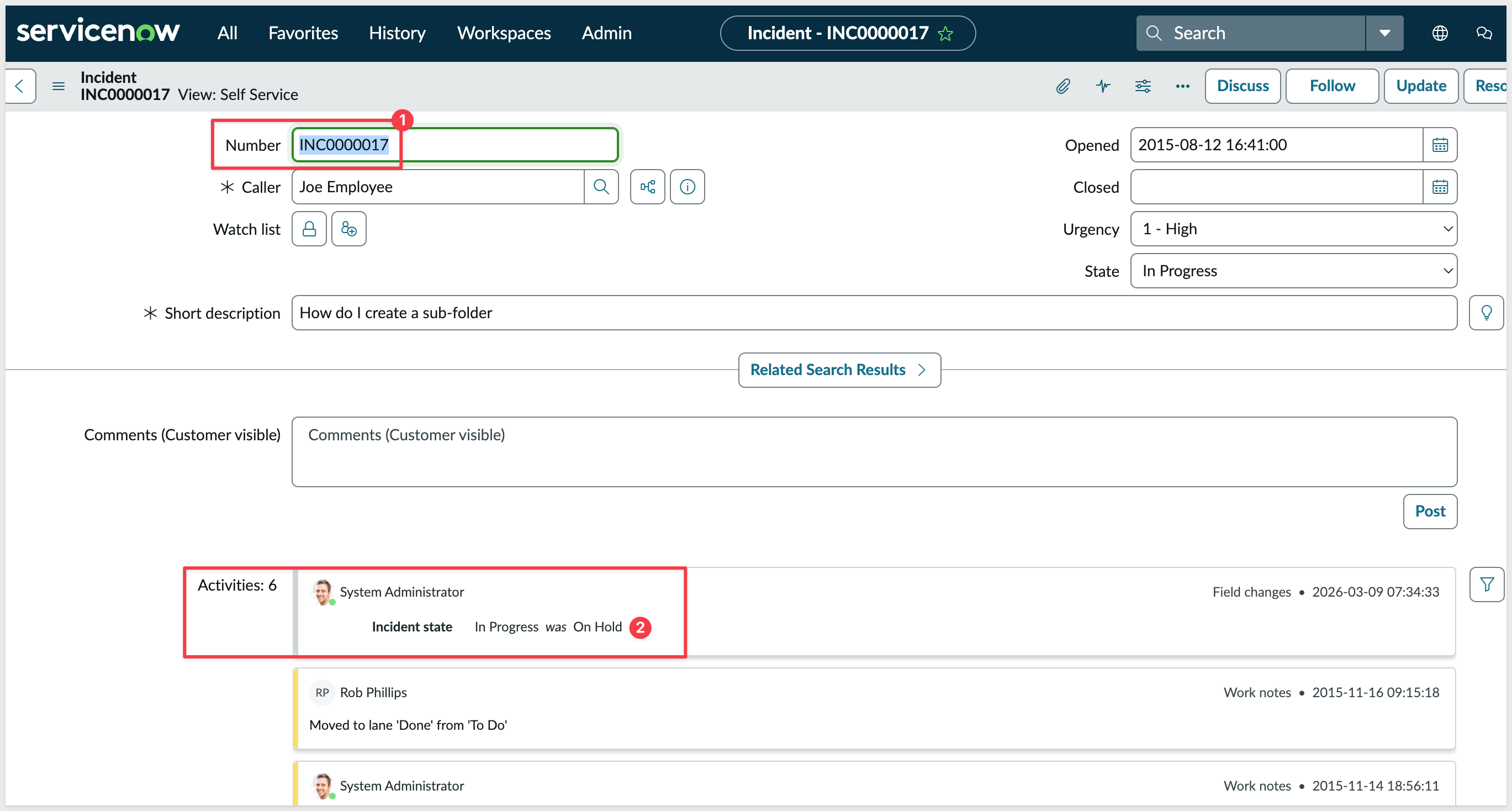The height and width of the screenshot is (811, 1512).
Task: Show related records for Caller
Action: pyautogui.click(x=647, y=187)
